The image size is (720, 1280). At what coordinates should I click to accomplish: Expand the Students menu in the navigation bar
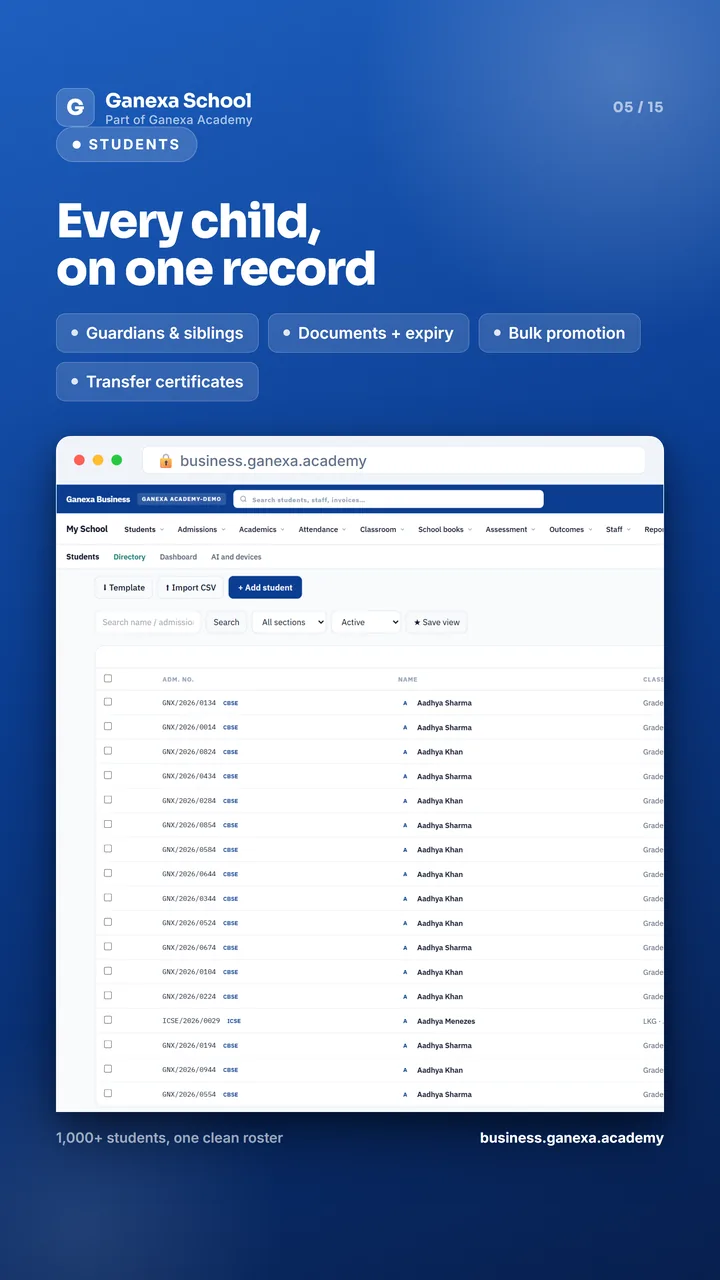coord(143,530)
